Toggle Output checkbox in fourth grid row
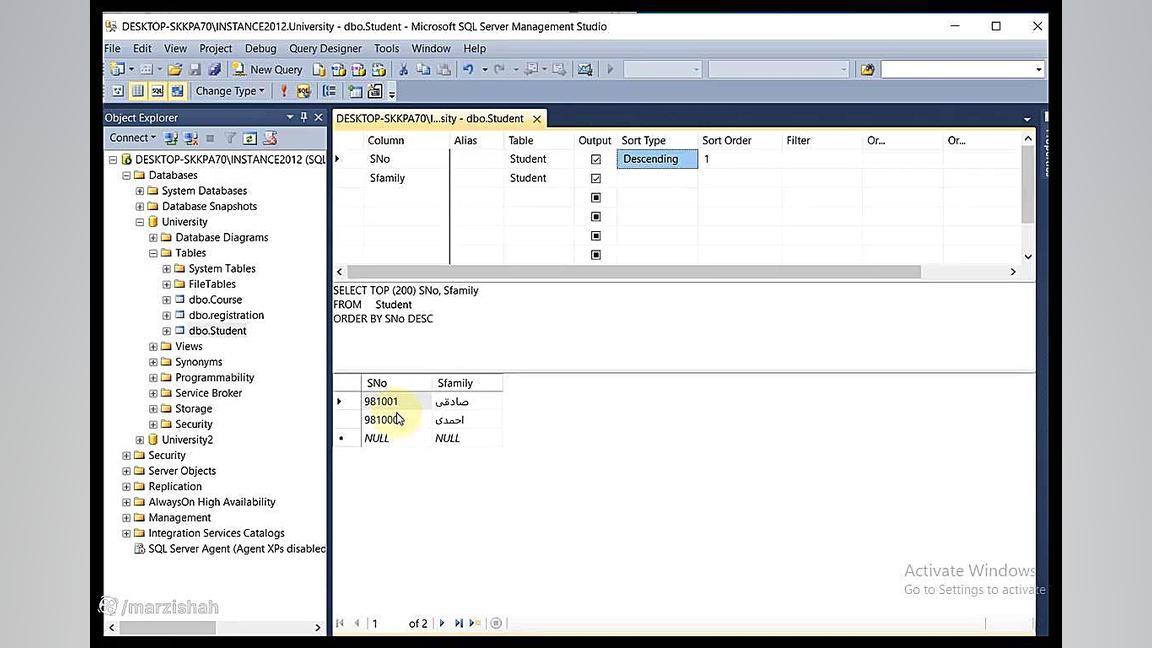The height and width of the screenshot is (648, 1152). (596, 217)
